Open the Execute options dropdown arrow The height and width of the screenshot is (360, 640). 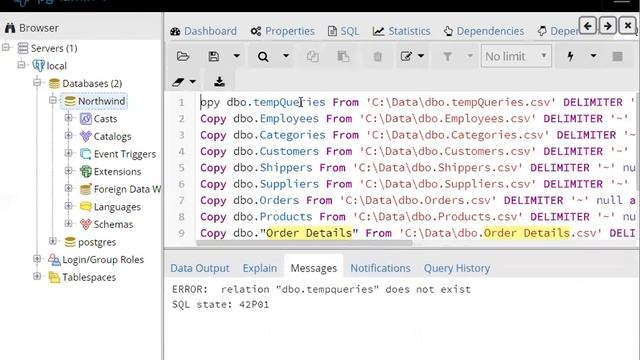pyautogui.click(x=593, y=56)
